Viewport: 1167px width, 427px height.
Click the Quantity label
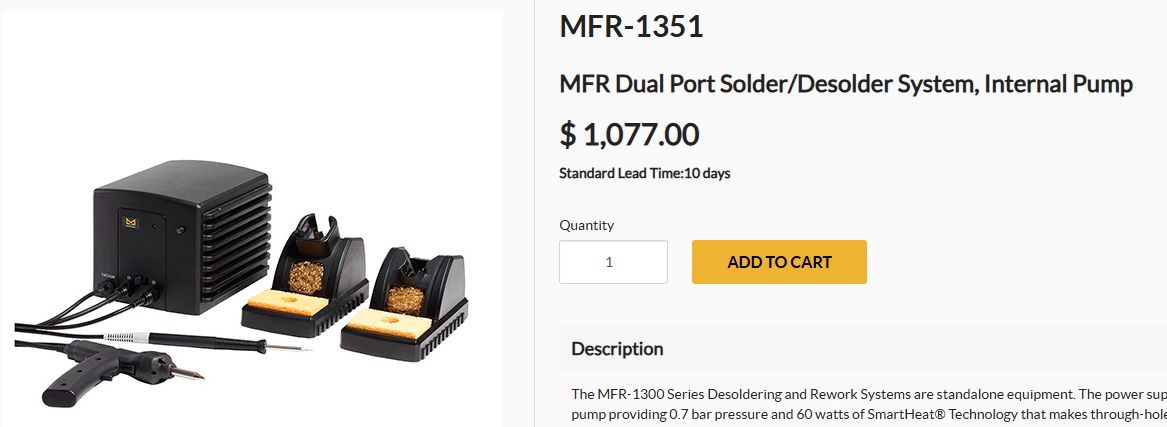(x=586, y=225)
